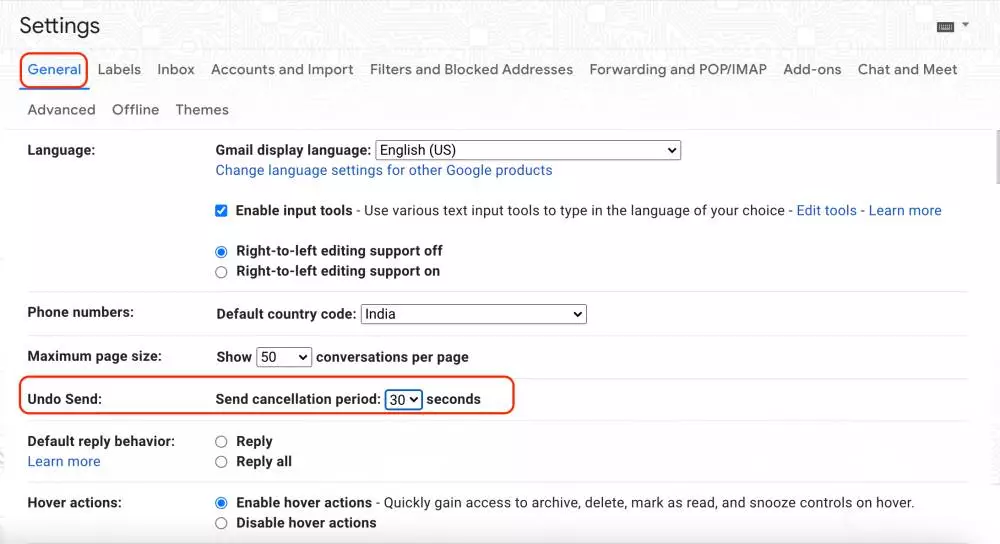Click the input tools keyboard icon

tap(945, 26)
